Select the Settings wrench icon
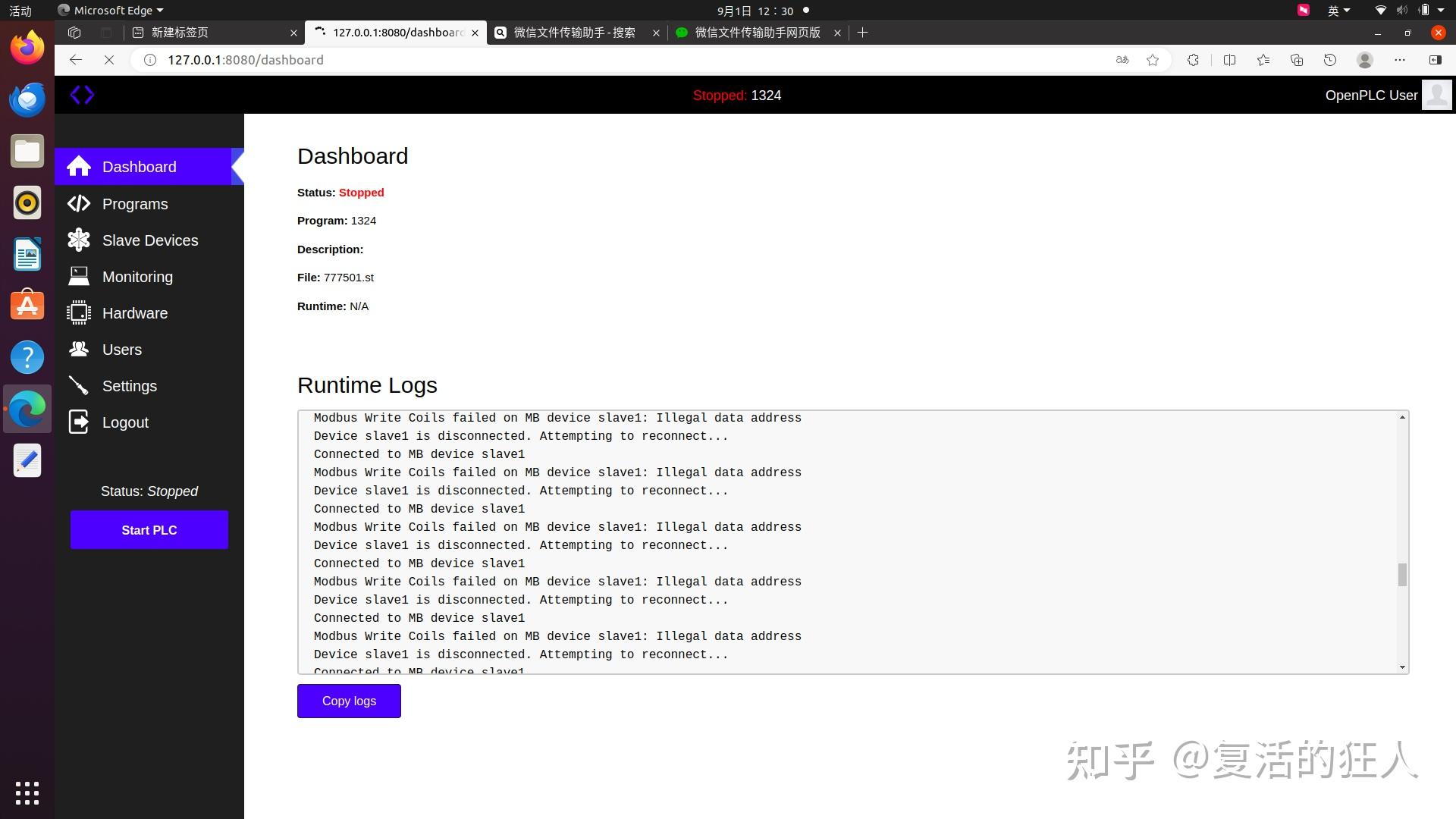Viewport: 1456px width, 819px height. pyautogui.click(x=79, y=385)
